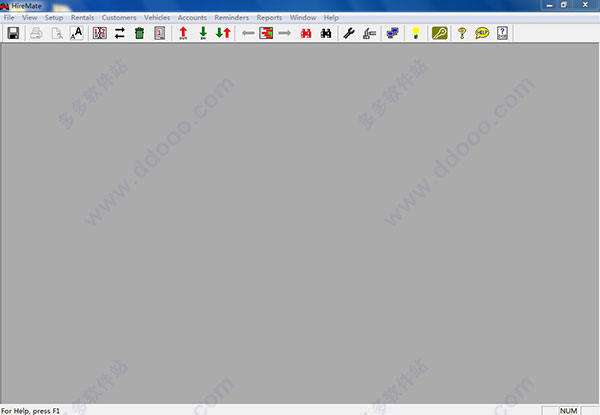Open the Help menu

click(x=331, y=18)
